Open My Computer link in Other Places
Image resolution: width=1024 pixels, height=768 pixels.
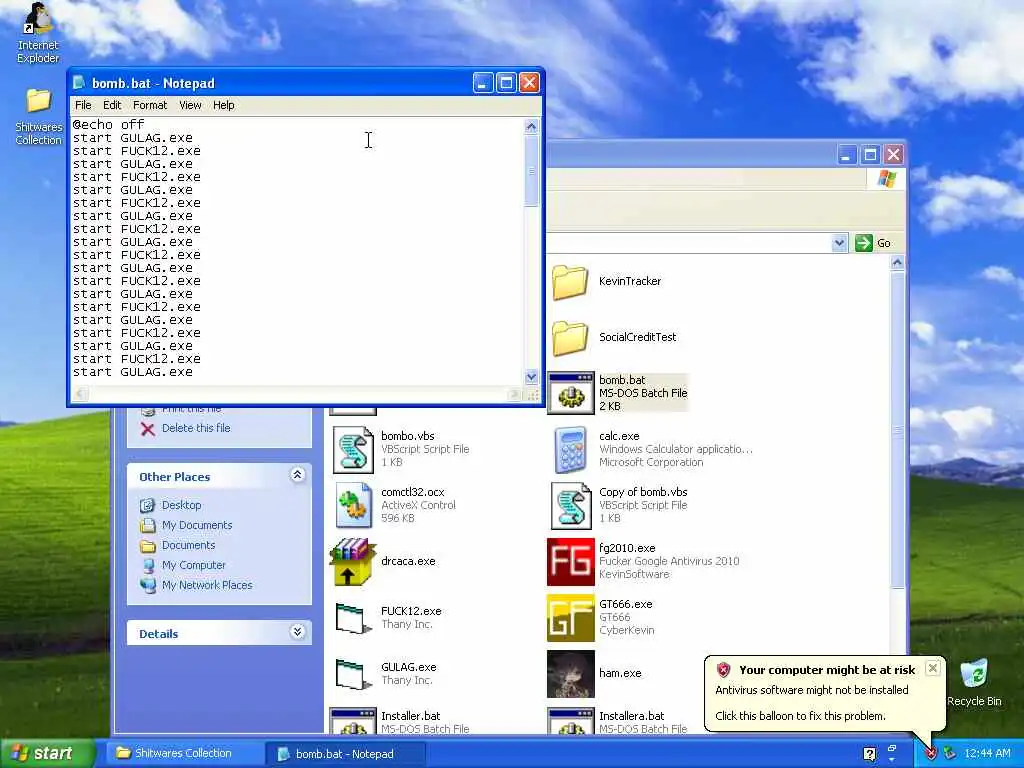coord(193,565)
